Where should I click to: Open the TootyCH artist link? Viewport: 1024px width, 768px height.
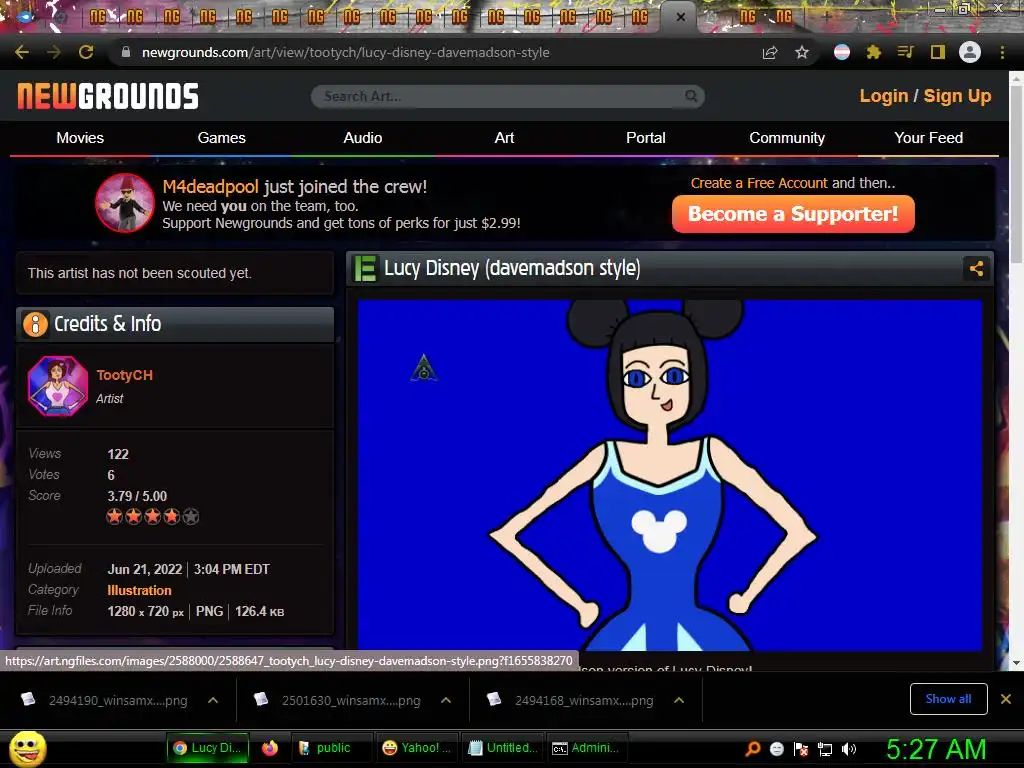[125, 375]
